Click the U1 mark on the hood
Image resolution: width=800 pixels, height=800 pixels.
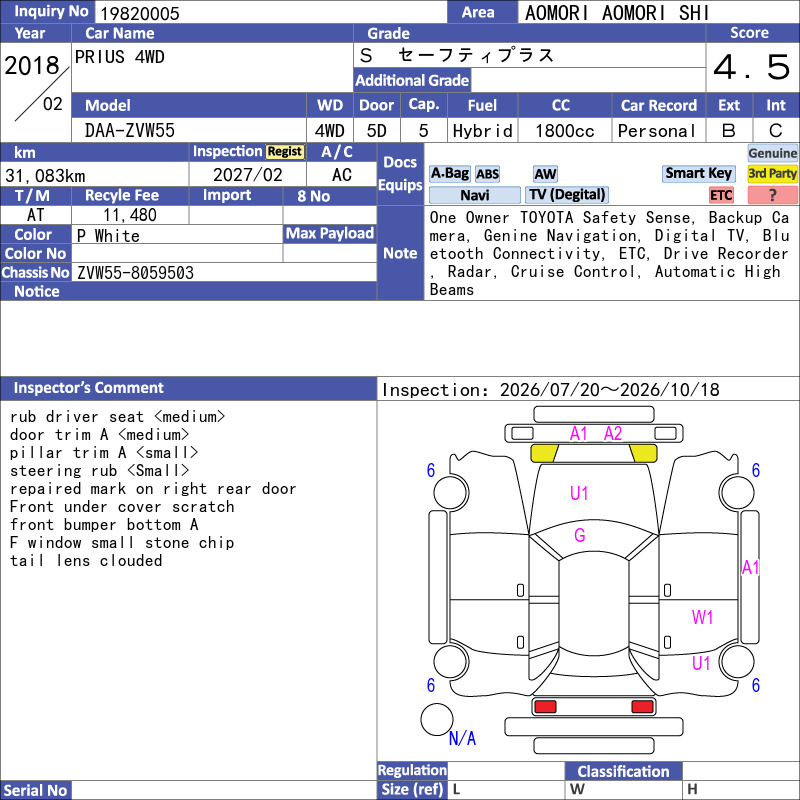tap(579, 493)
